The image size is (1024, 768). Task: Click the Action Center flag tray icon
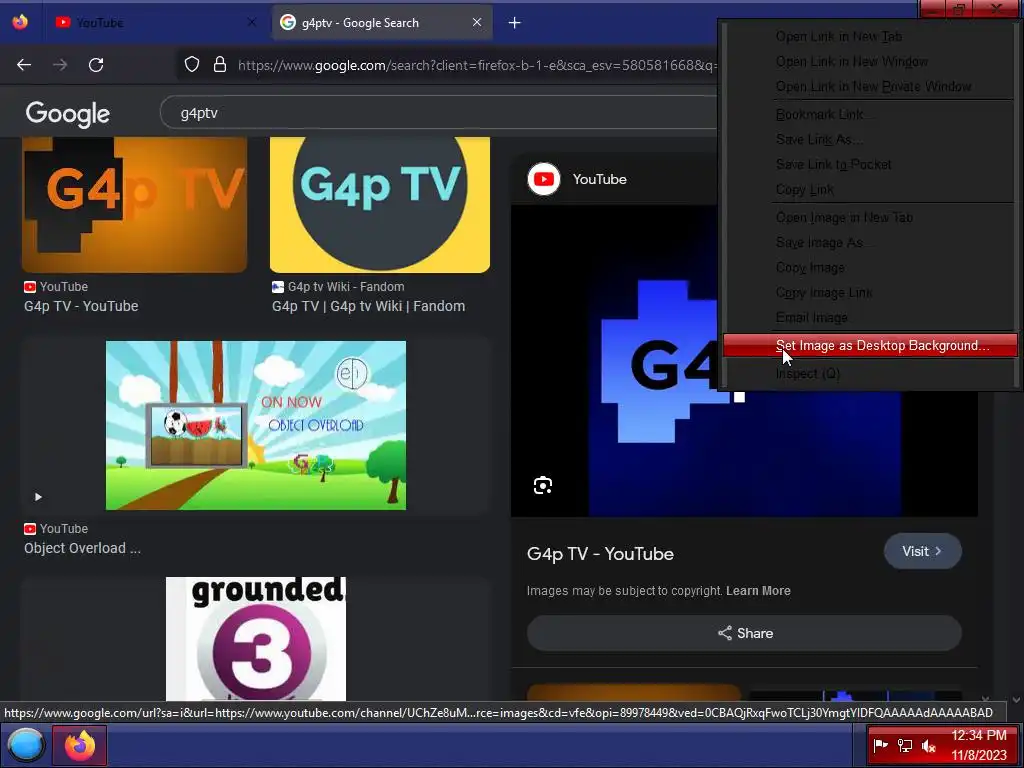[x=881, y=745]
